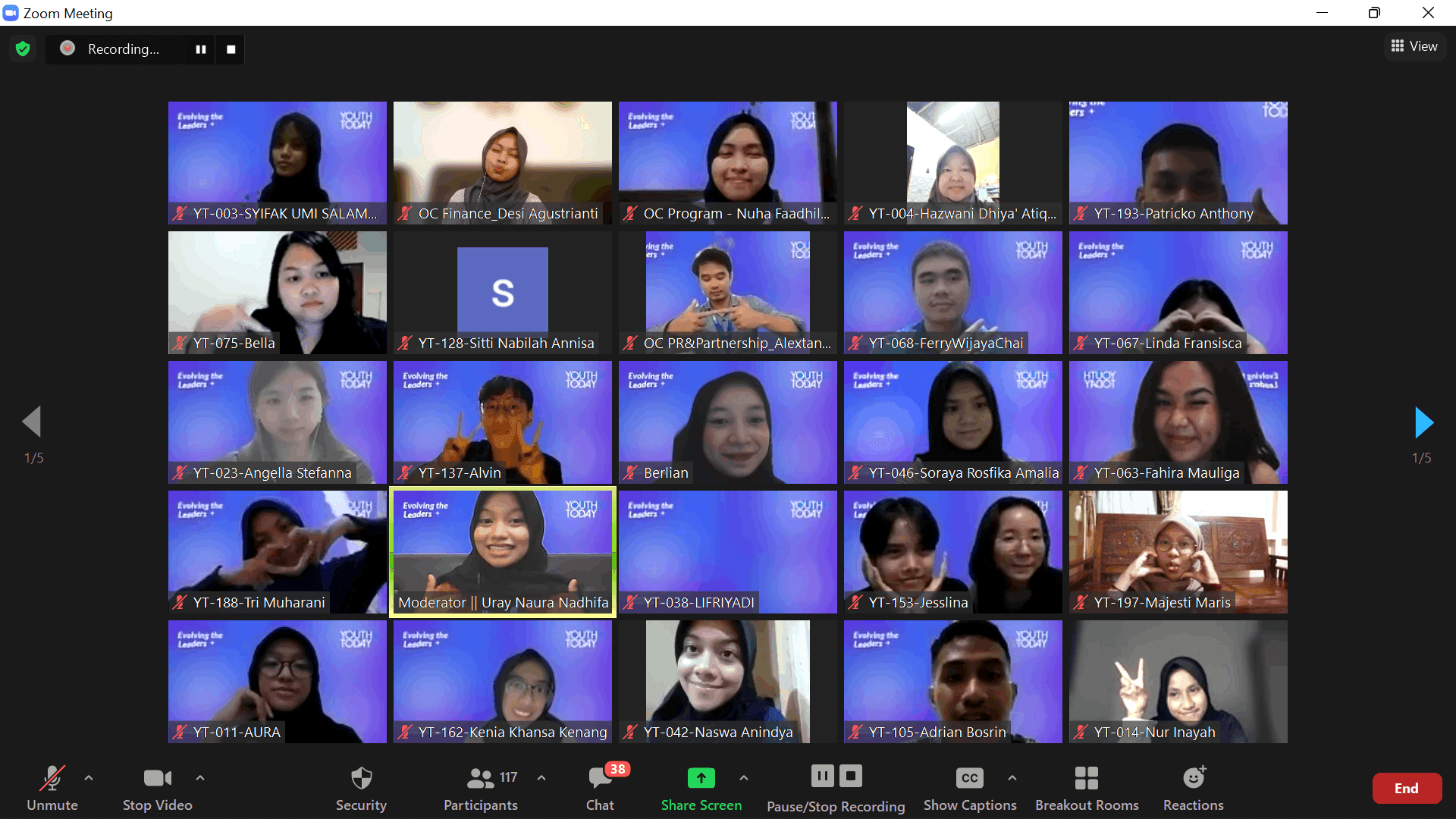Viewport: 1456px width, 819px height.
Task: Unmute the microphone
Action: (x=52, y=779)
